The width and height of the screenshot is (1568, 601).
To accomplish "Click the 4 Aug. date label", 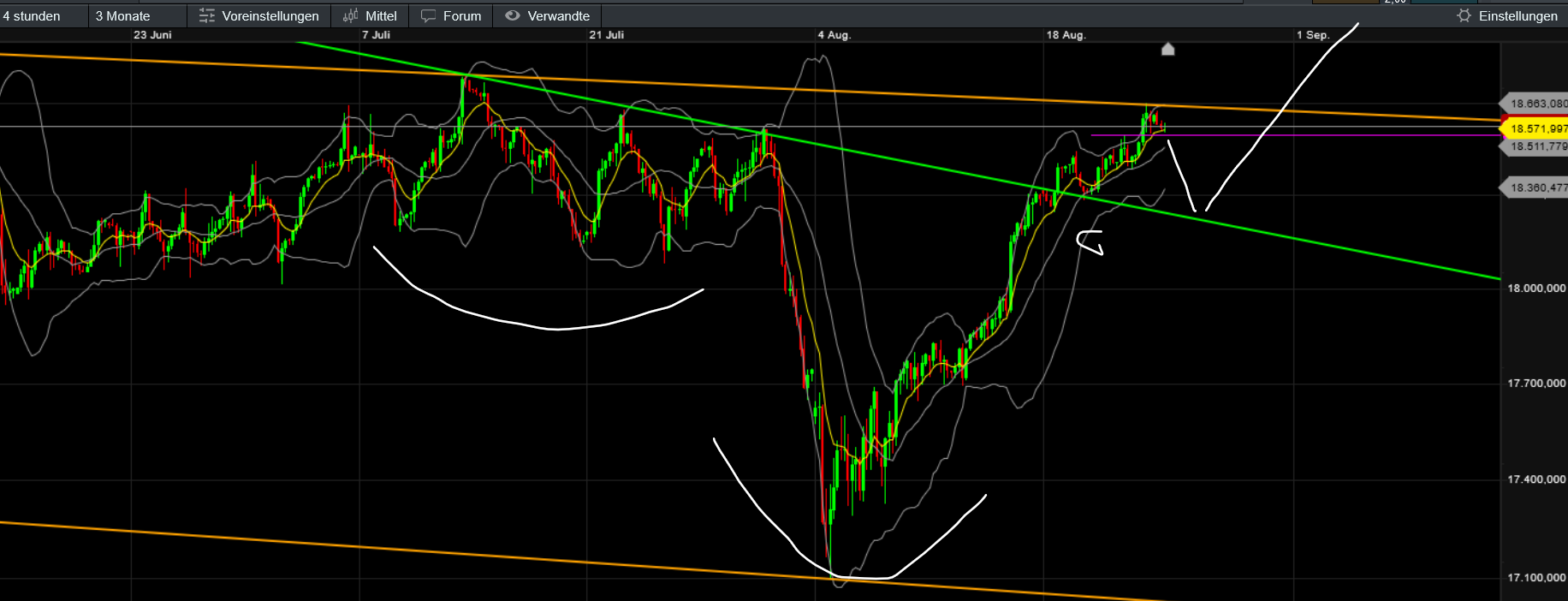I will (834, 35).
